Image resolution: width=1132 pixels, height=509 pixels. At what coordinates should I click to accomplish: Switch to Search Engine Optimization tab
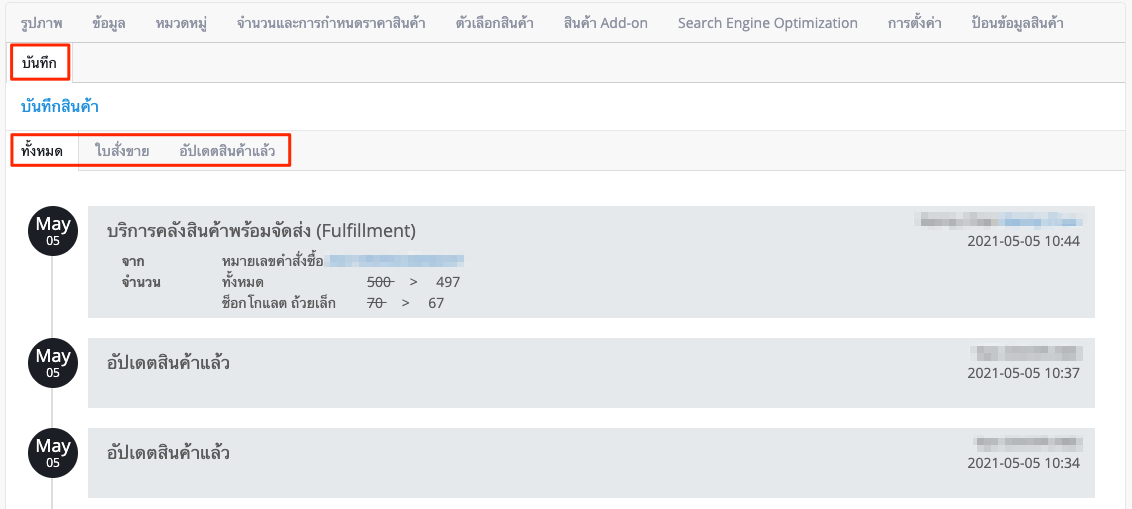(x=767, y=23)
